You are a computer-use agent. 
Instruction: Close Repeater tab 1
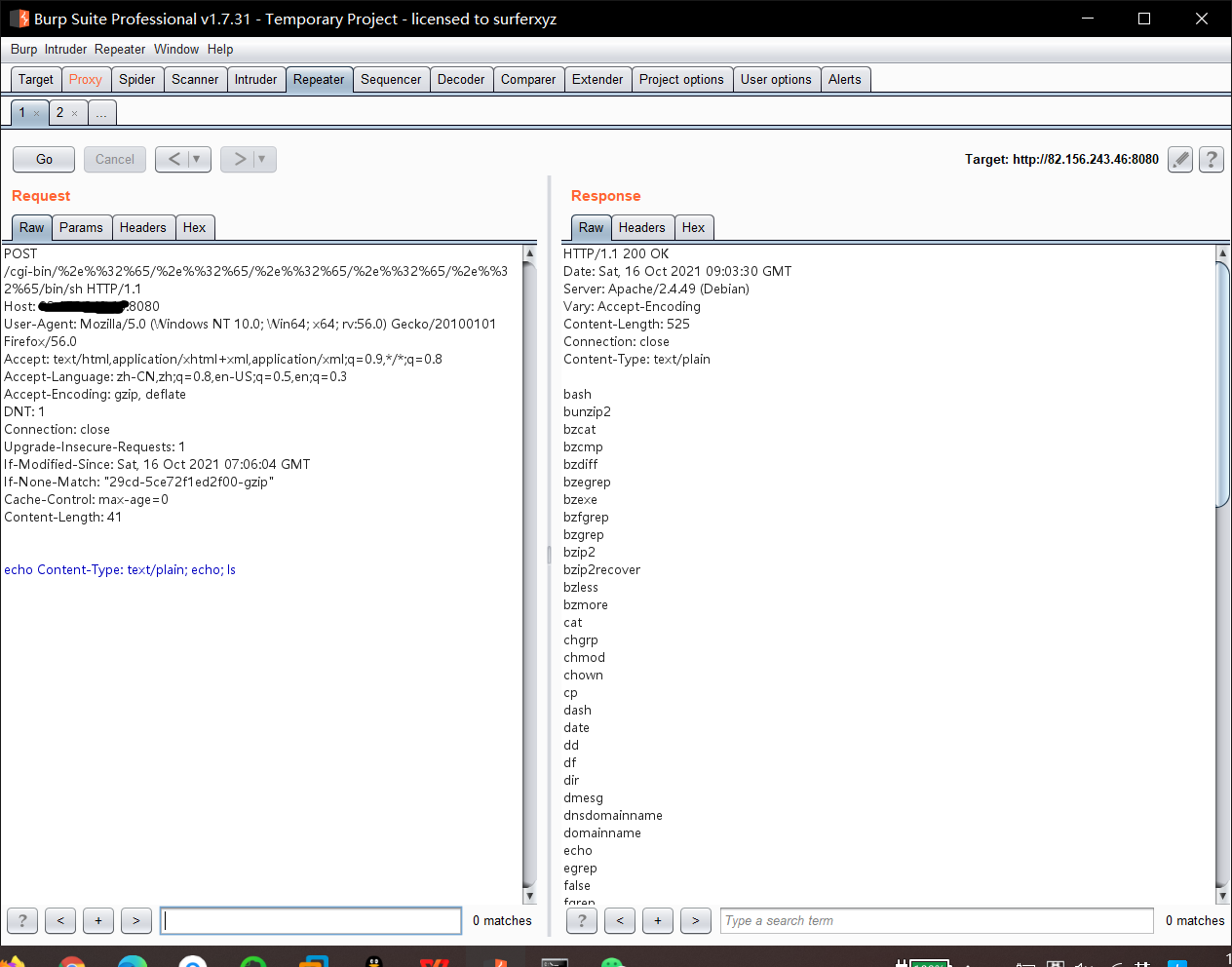pyautogui.click(x=37, y=113)
